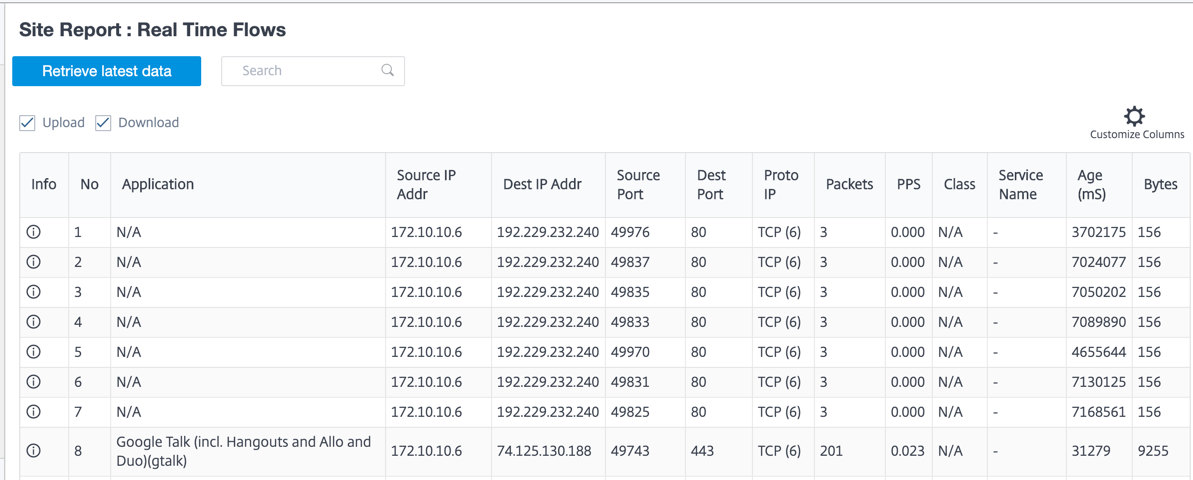1193x480 pixels.
Task: Click packets value 201
Action: (x=832, y=451)
